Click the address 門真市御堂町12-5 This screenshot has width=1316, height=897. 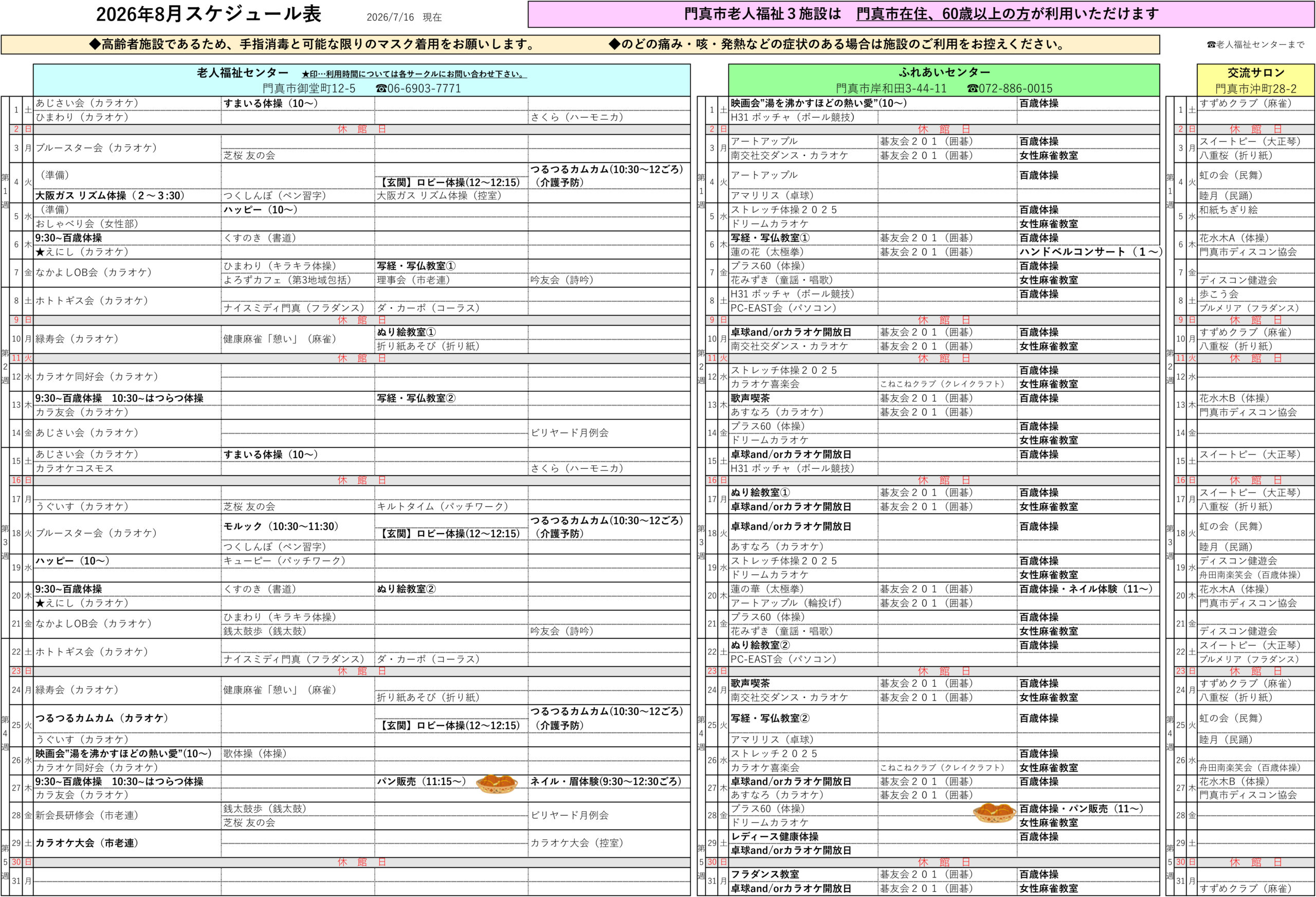tap(309, 88)
